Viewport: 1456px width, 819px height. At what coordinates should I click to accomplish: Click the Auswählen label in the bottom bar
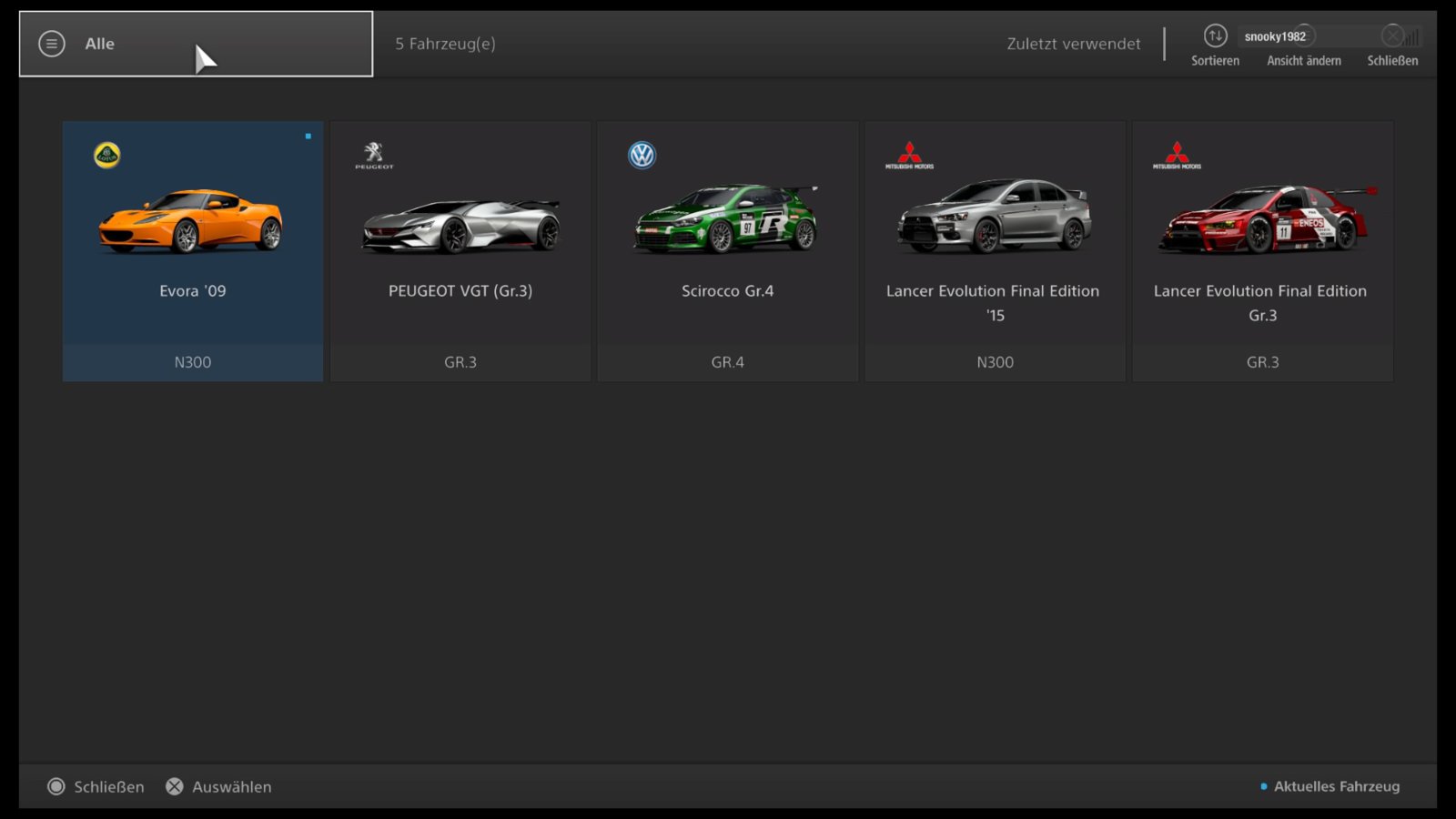click(232, 787)
